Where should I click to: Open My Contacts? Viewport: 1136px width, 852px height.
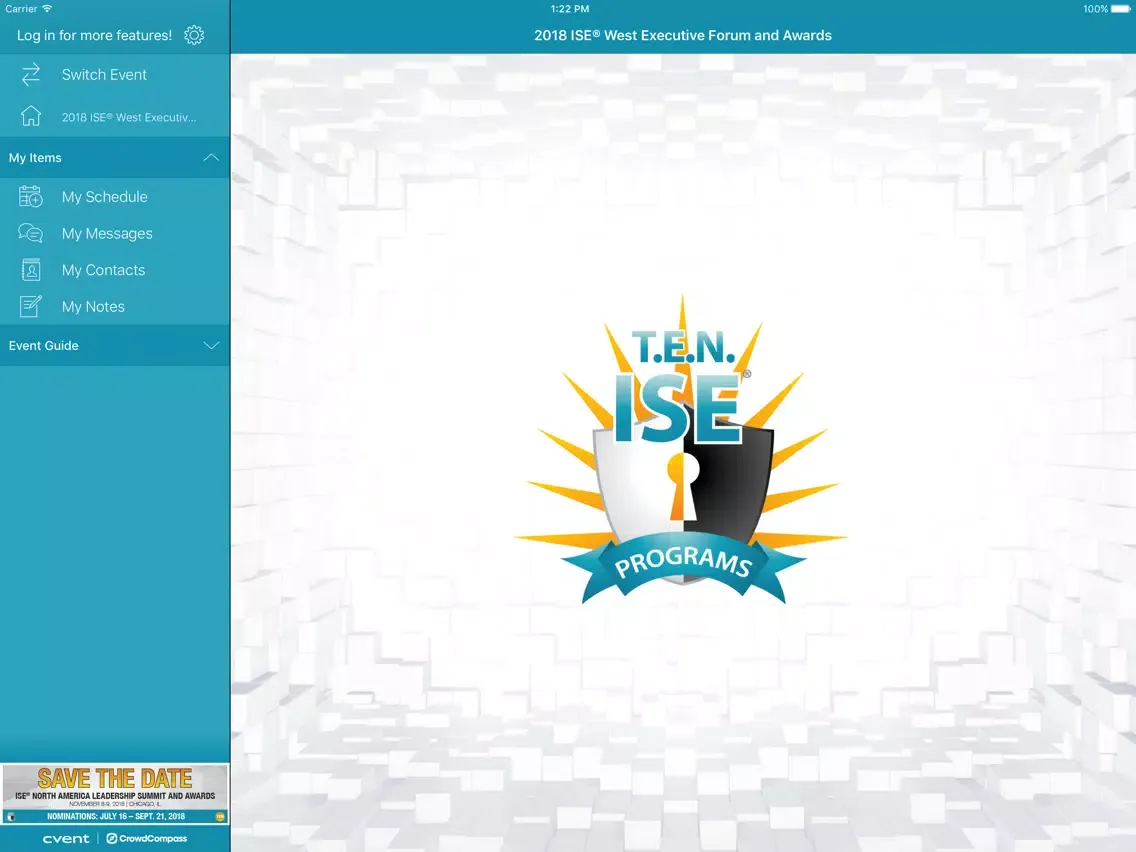coord(114,270)
